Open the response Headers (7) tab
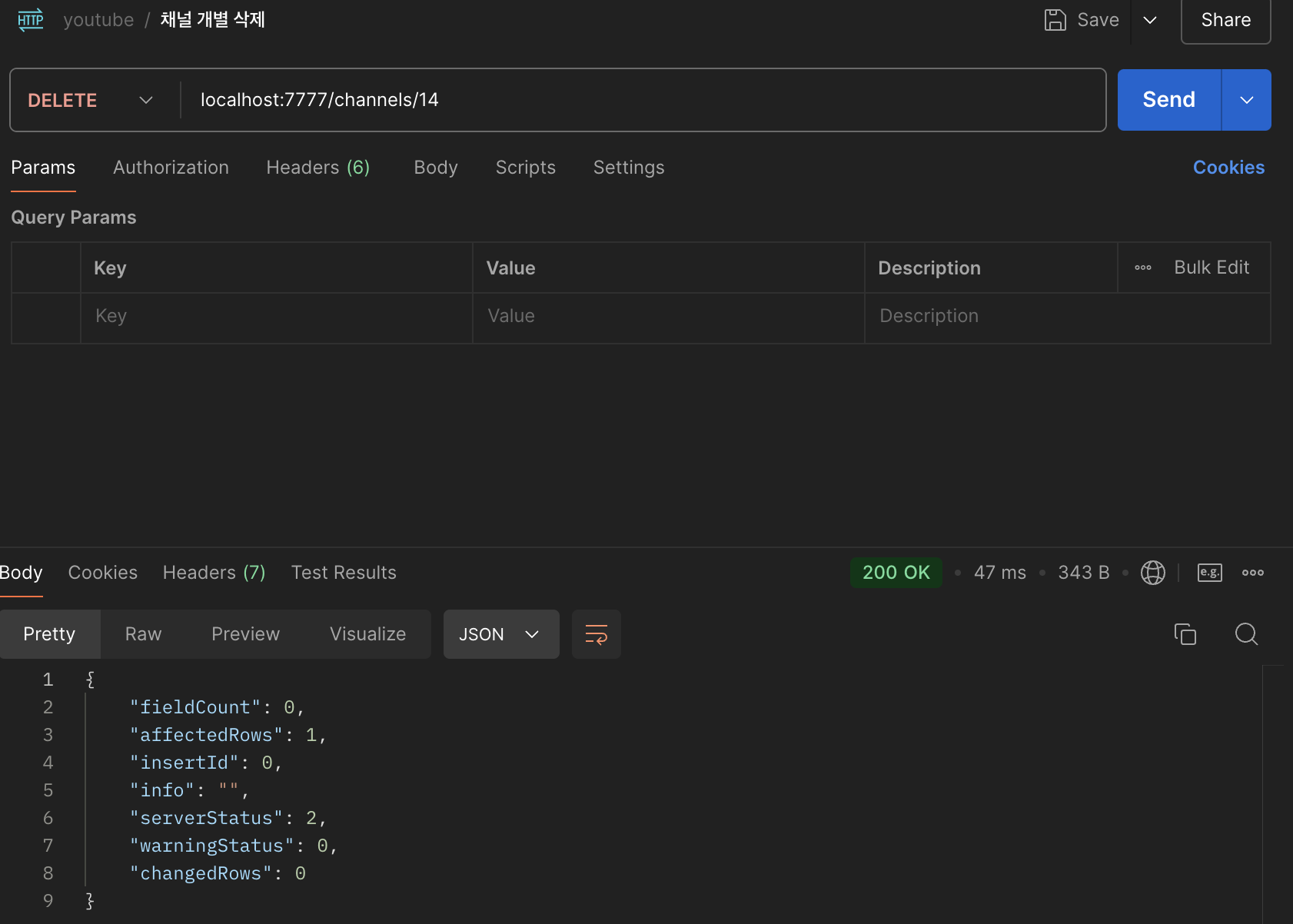Image resolution: width=1293 pixels, height=924 pixels. click(x=214, y=573)
